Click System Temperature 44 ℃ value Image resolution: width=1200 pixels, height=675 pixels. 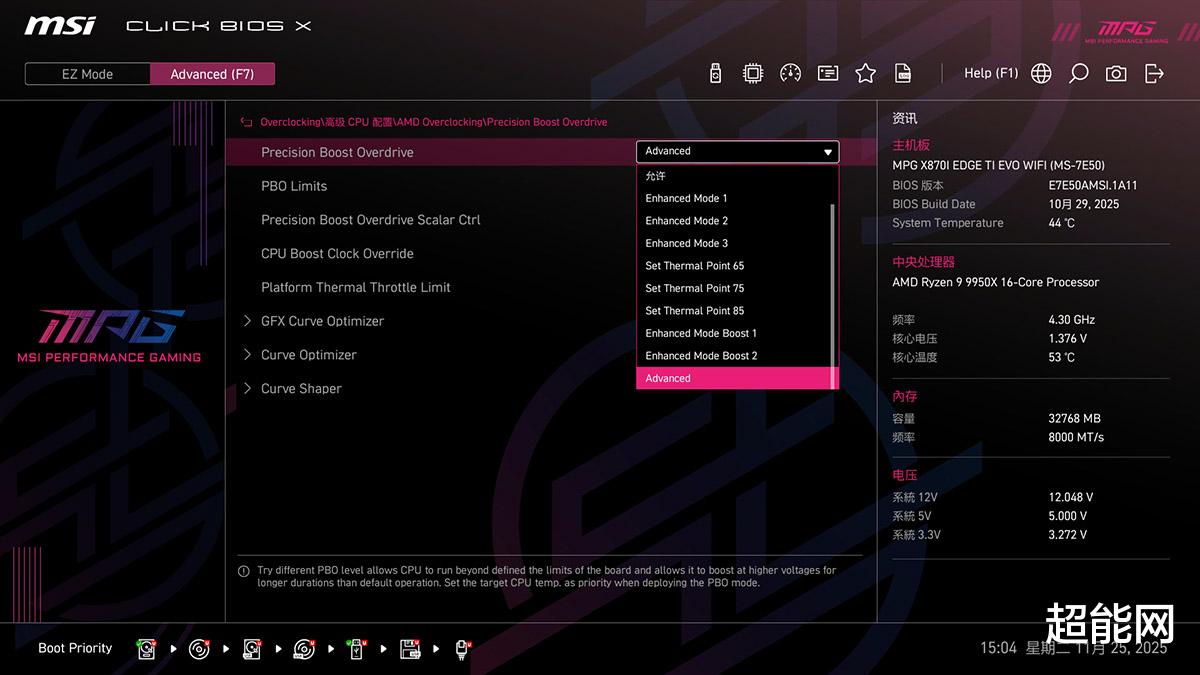pos(1062,223)
